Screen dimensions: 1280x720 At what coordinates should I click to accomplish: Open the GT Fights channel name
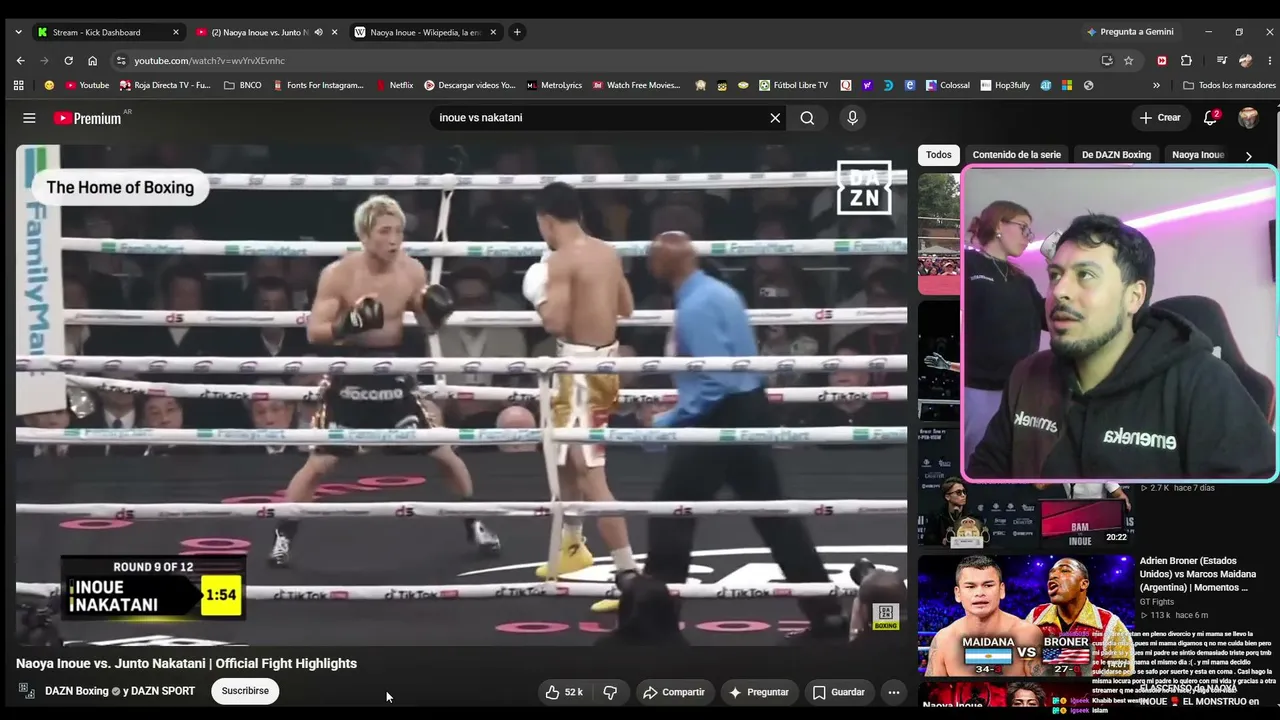(1157, 602)
